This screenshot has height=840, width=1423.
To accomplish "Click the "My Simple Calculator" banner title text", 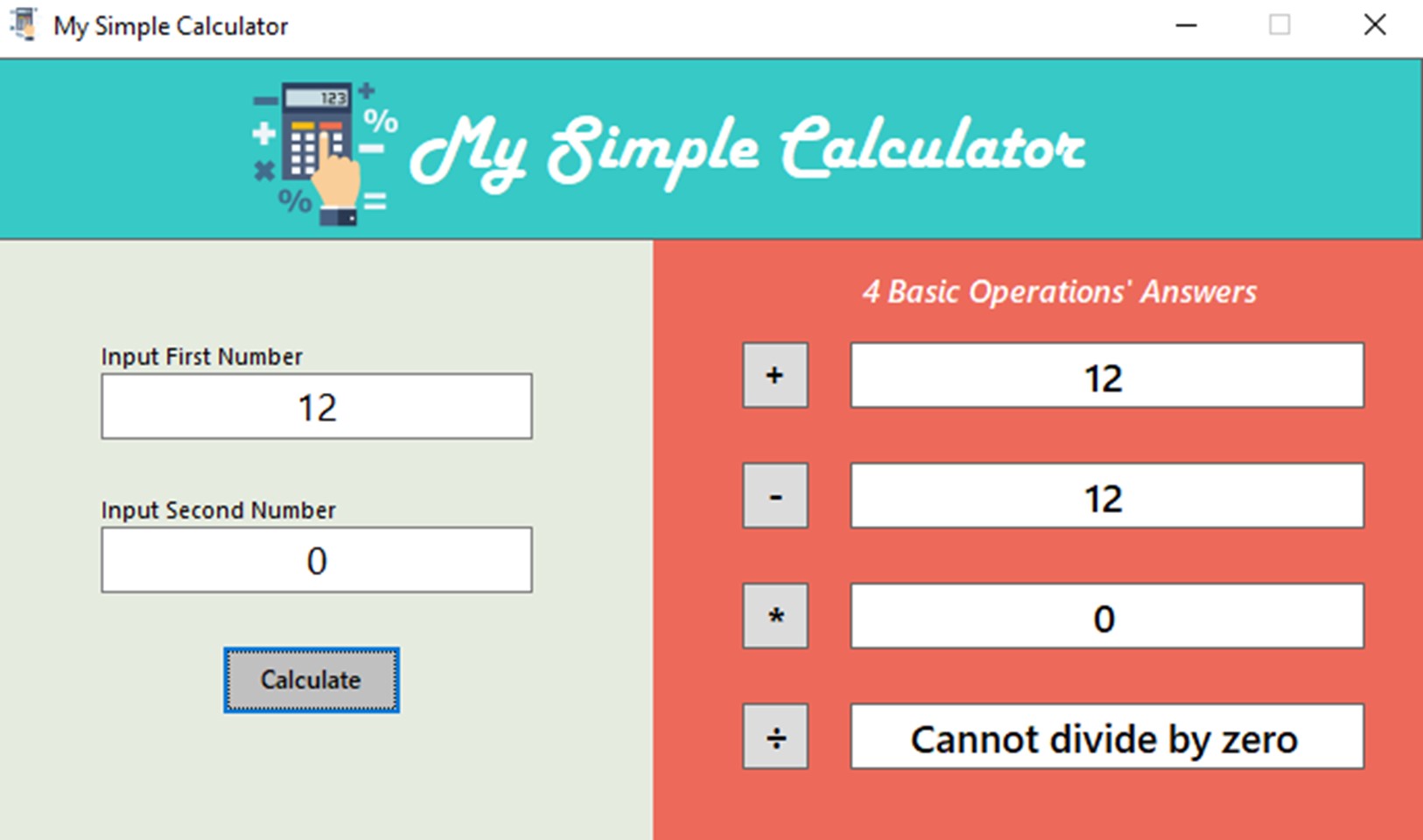I will (747, 150).
